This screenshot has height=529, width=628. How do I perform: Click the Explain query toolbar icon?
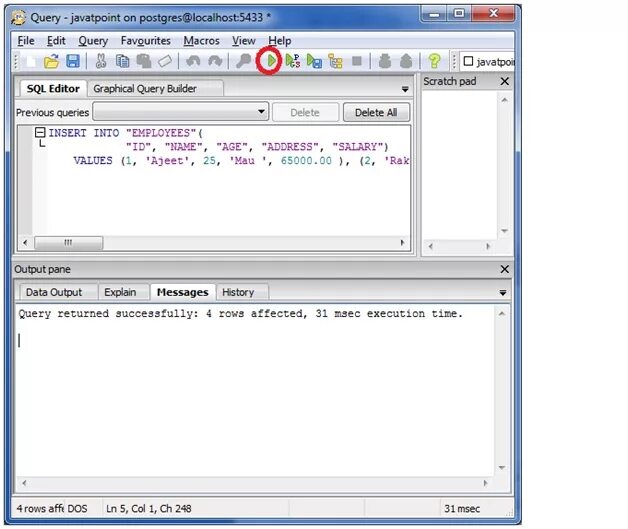pos(335,61)
